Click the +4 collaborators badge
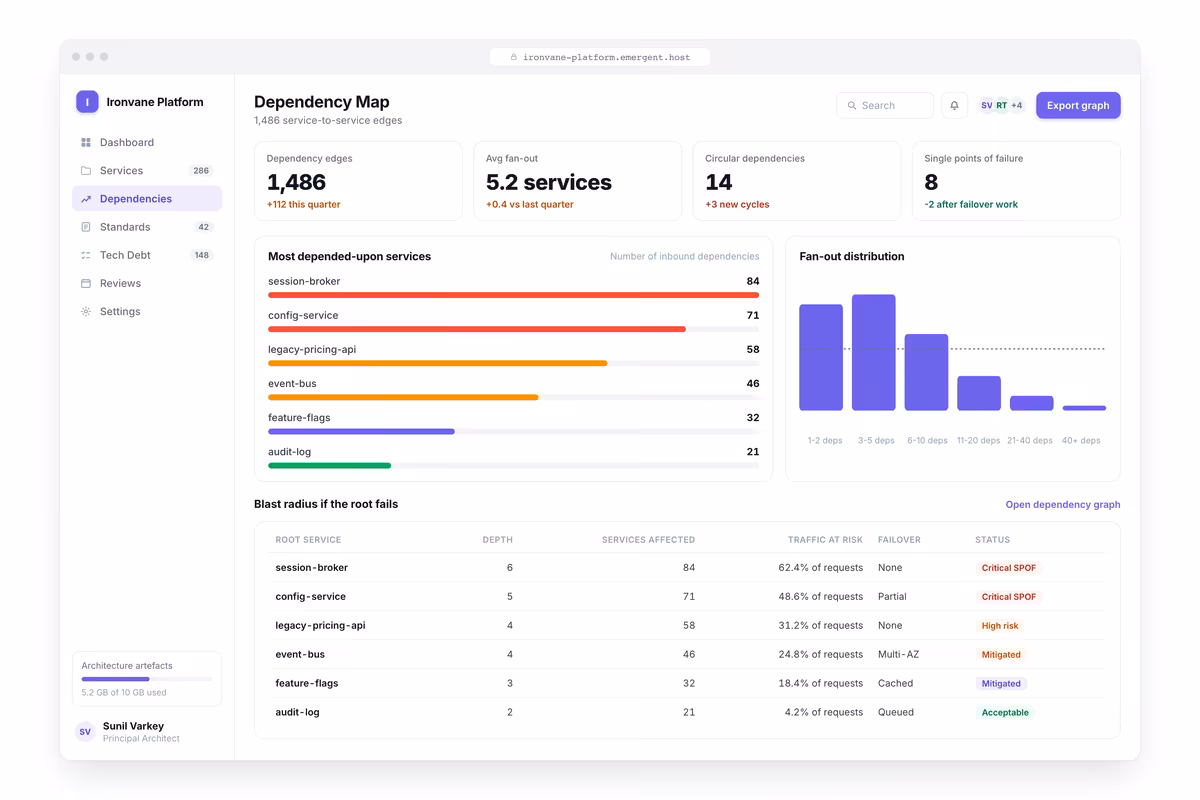The image size is (1200, 800). point(1017,105)
